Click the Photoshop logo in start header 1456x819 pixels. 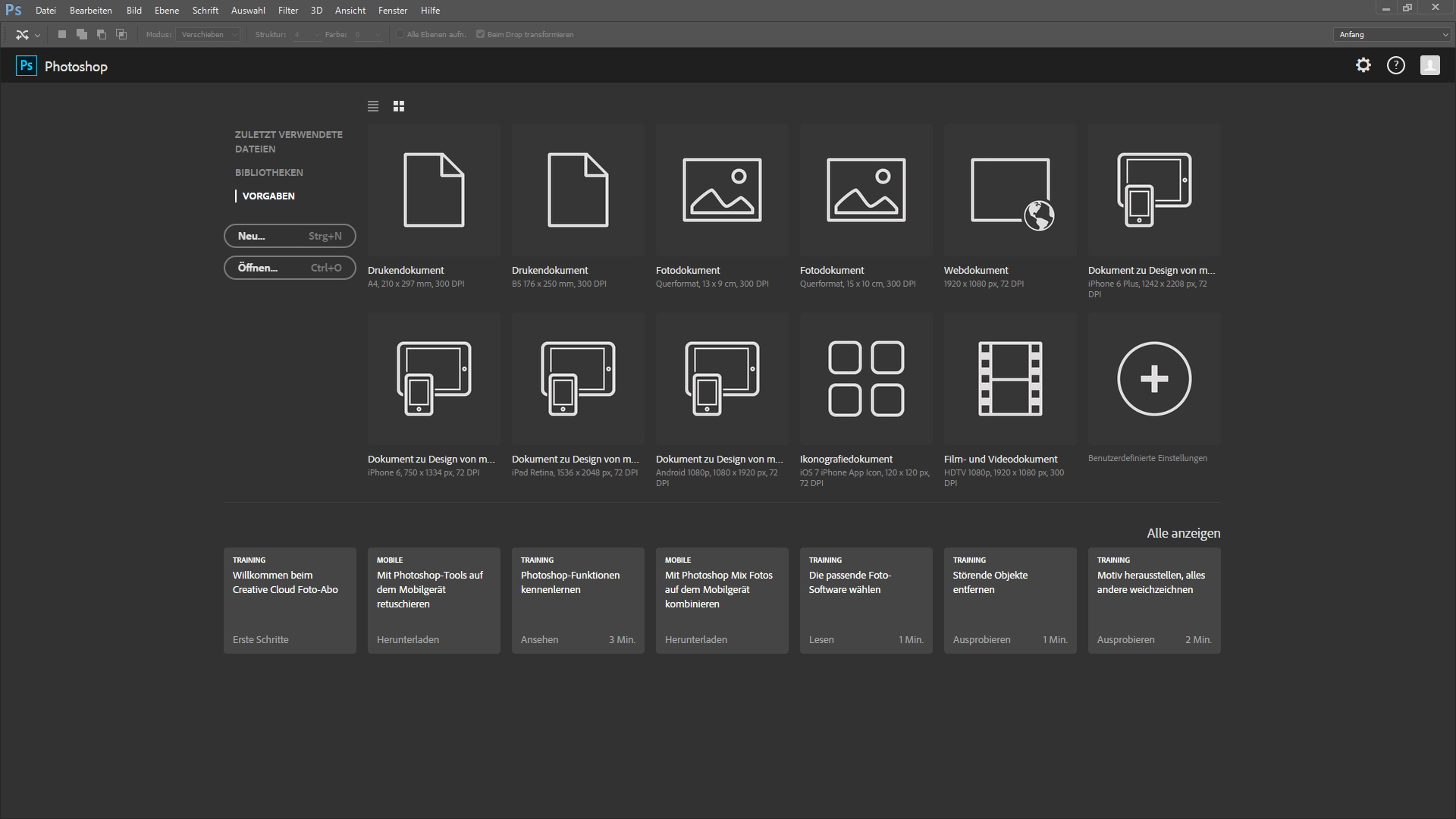click(x=27, y=66)
